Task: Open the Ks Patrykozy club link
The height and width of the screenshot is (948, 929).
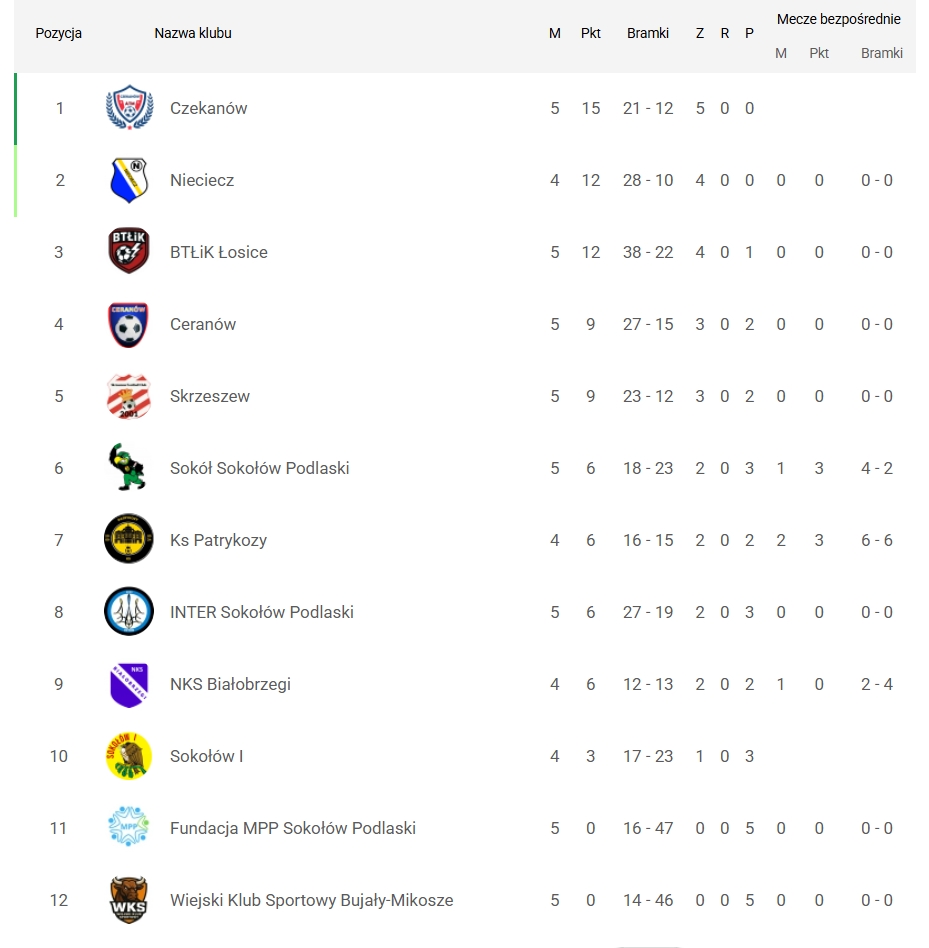Action: (x=218, y=540)
